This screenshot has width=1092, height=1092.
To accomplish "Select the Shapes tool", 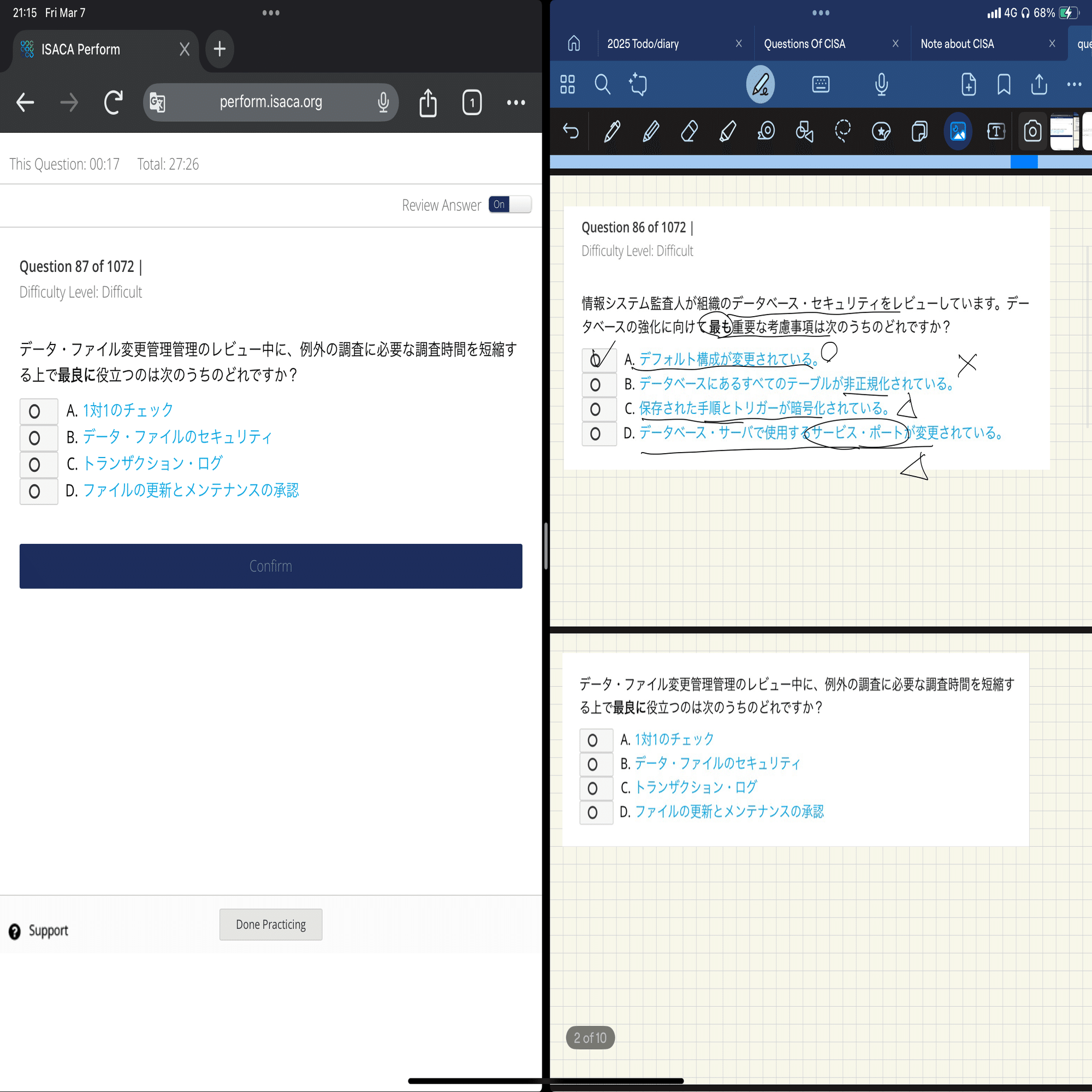I will pyautogui.click(x=804, y=132).
